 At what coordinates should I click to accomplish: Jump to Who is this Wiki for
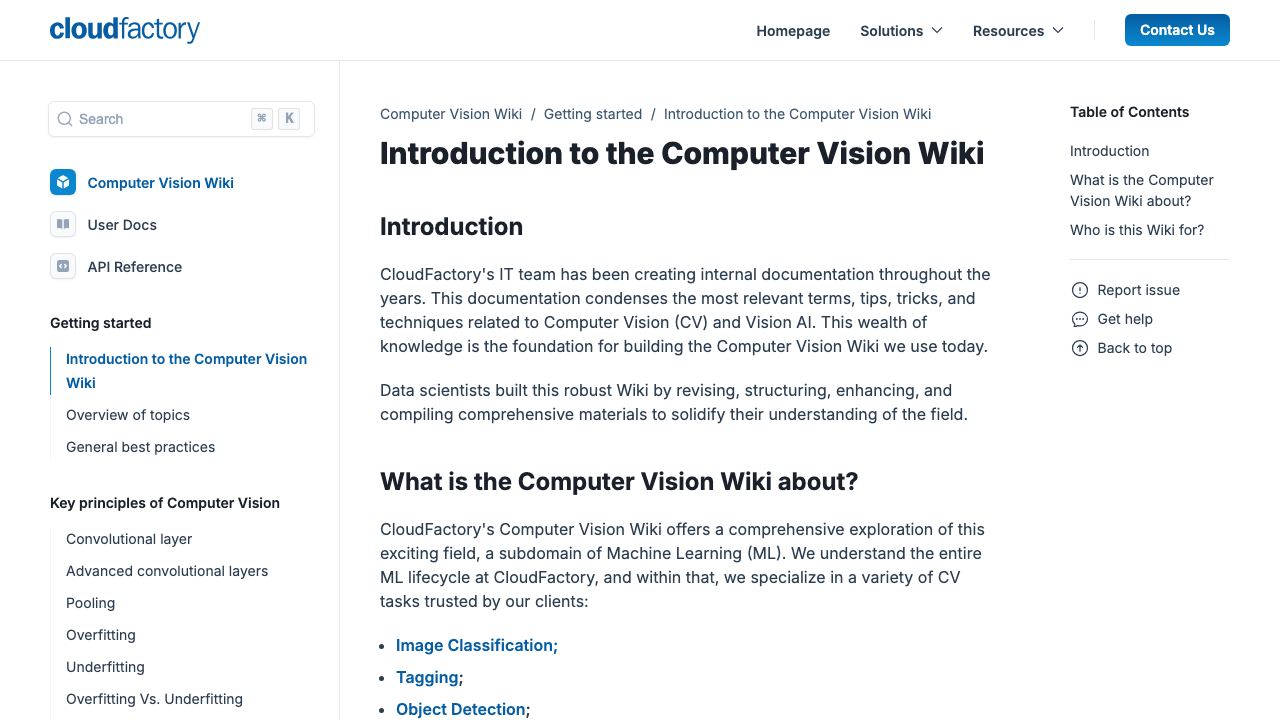[x=1137, y=230]
